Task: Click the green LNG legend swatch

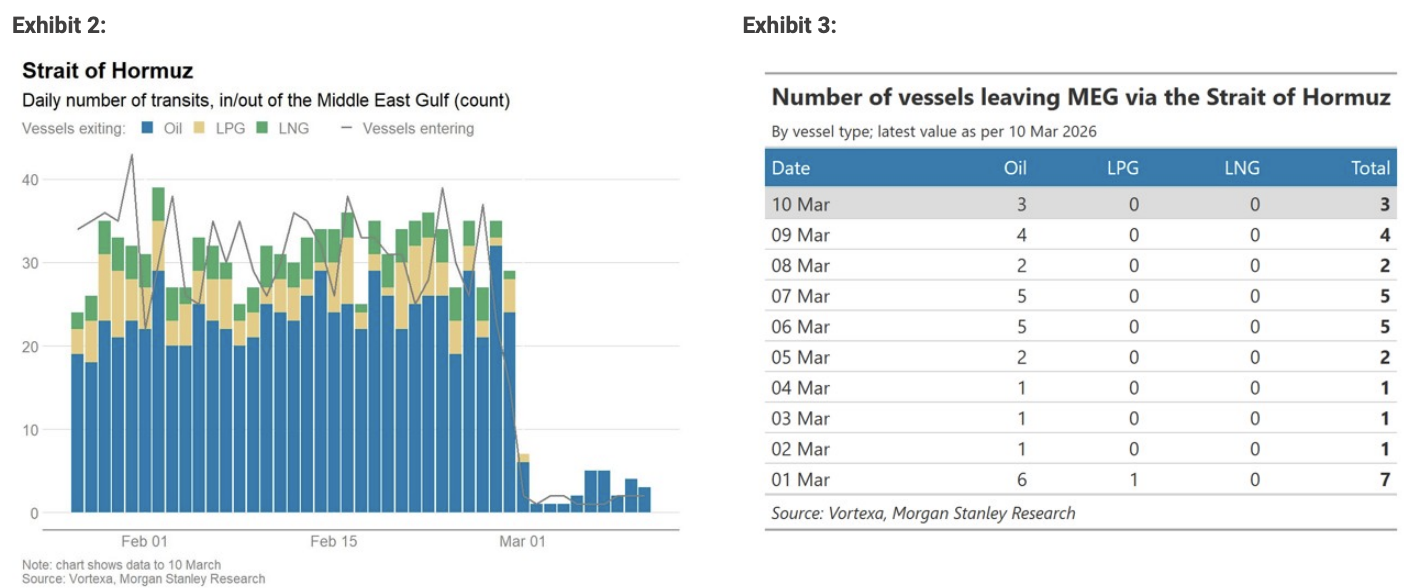Action: click(x=264, y=129)
